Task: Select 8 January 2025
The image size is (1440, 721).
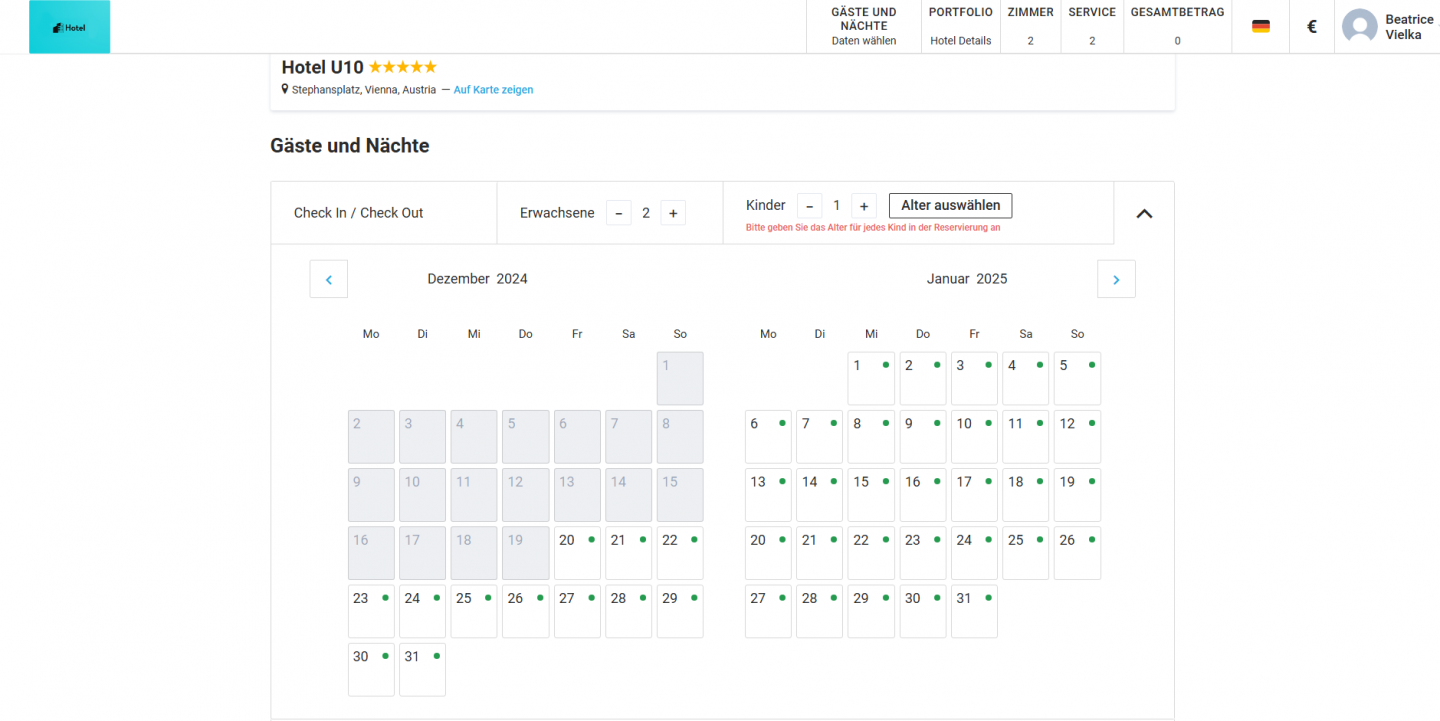Action: pos(871,437)
